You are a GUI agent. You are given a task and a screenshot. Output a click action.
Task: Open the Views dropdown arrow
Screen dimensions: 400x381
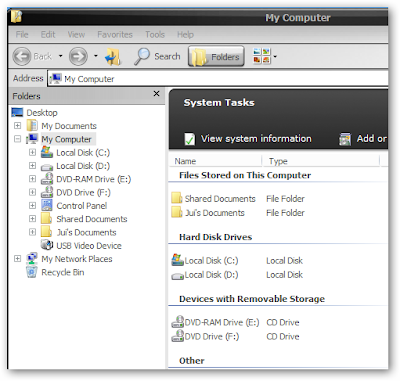pyautogui.click(x=275, y=56)
